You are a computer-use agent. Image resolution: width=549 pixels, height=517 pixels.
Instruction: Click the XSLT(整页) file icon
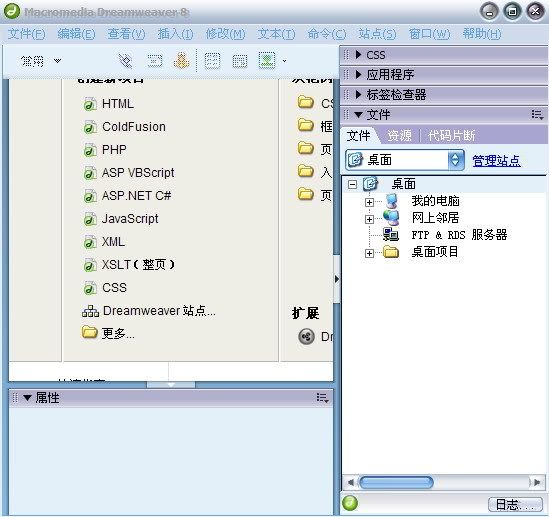click(x=90, y=265)
